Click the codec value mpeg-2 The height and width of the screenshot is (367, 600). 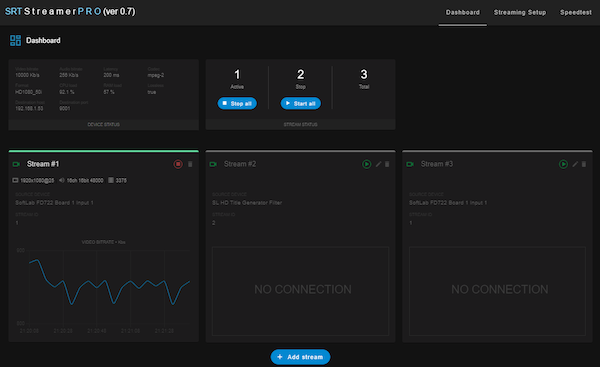point(156,75)
